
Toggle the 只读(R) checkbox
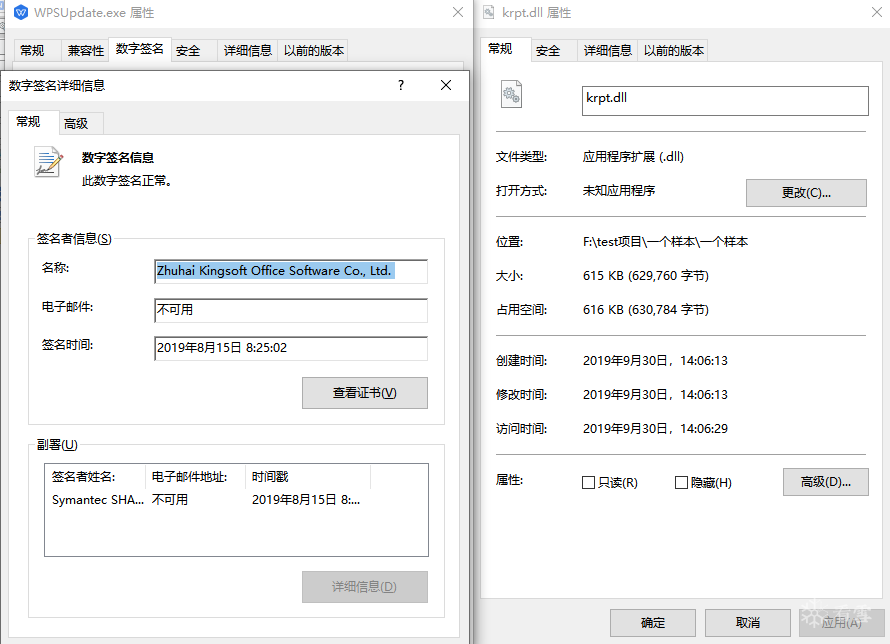[589, 482]
